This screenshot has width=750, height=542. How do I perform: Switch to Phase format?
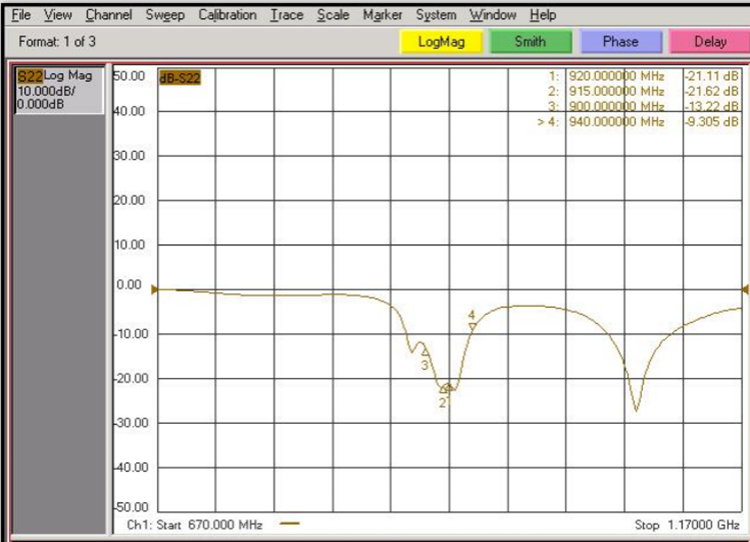[x=620, y=42]
